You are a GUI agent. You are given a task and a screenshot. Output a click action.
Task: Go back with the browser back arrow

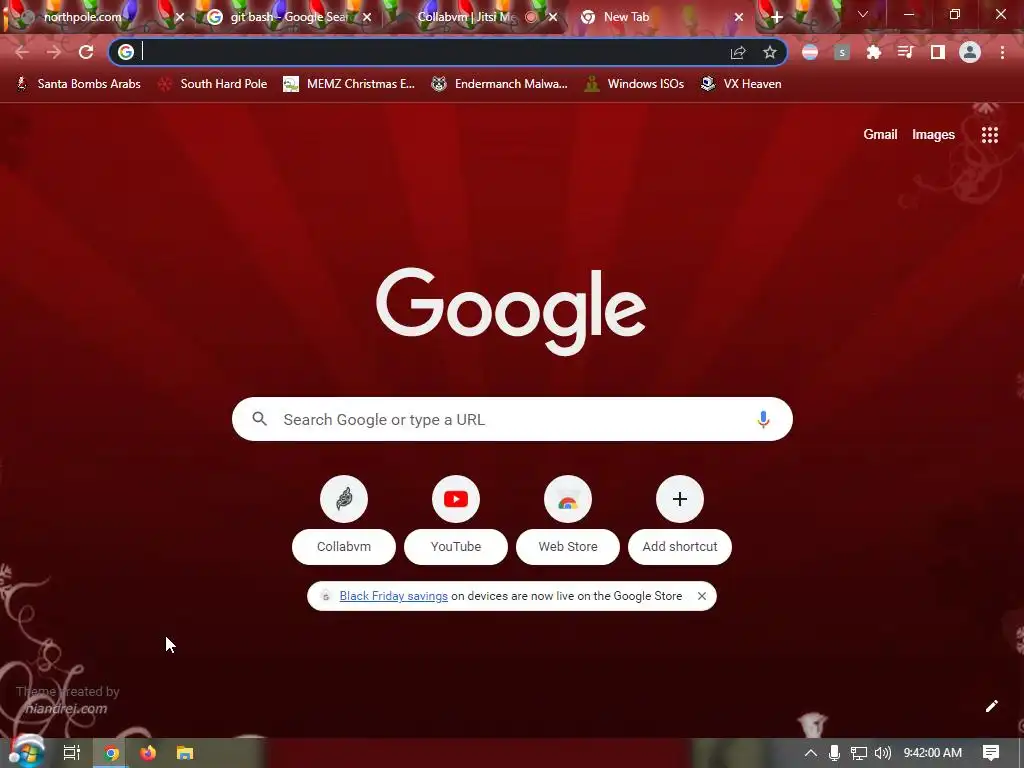[22, 52]
